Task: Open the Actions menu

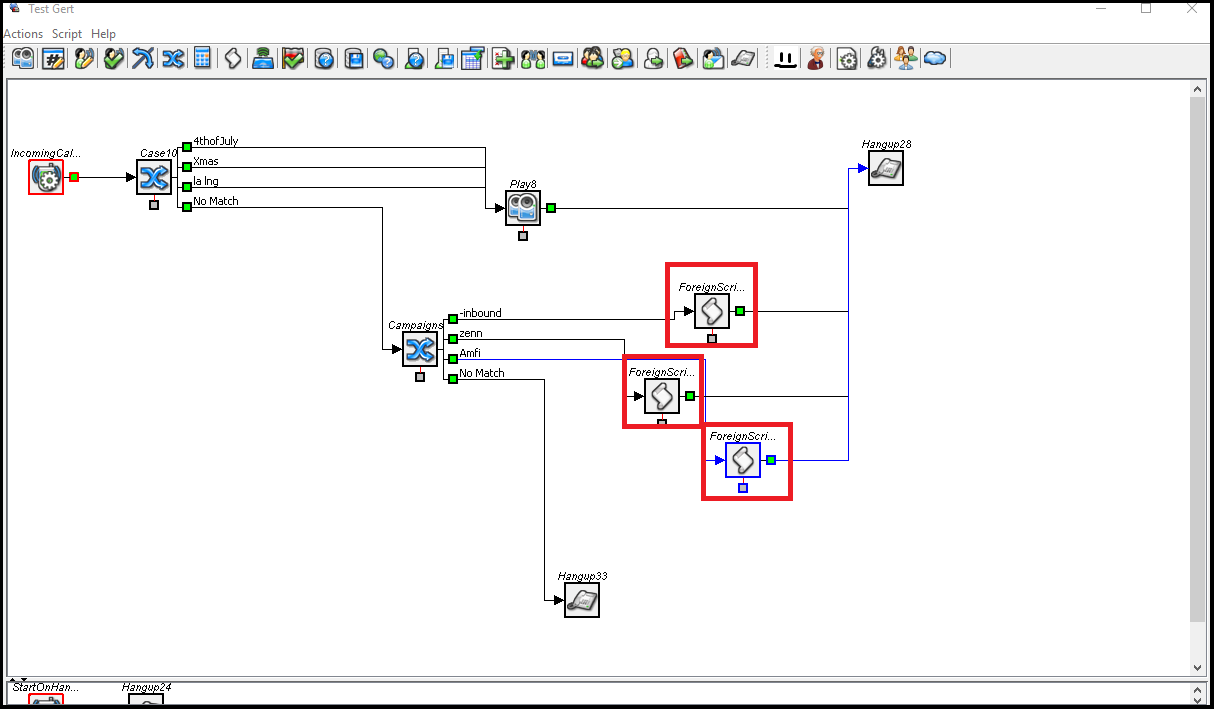Action: pyautogui.click(x=23, y=34)
